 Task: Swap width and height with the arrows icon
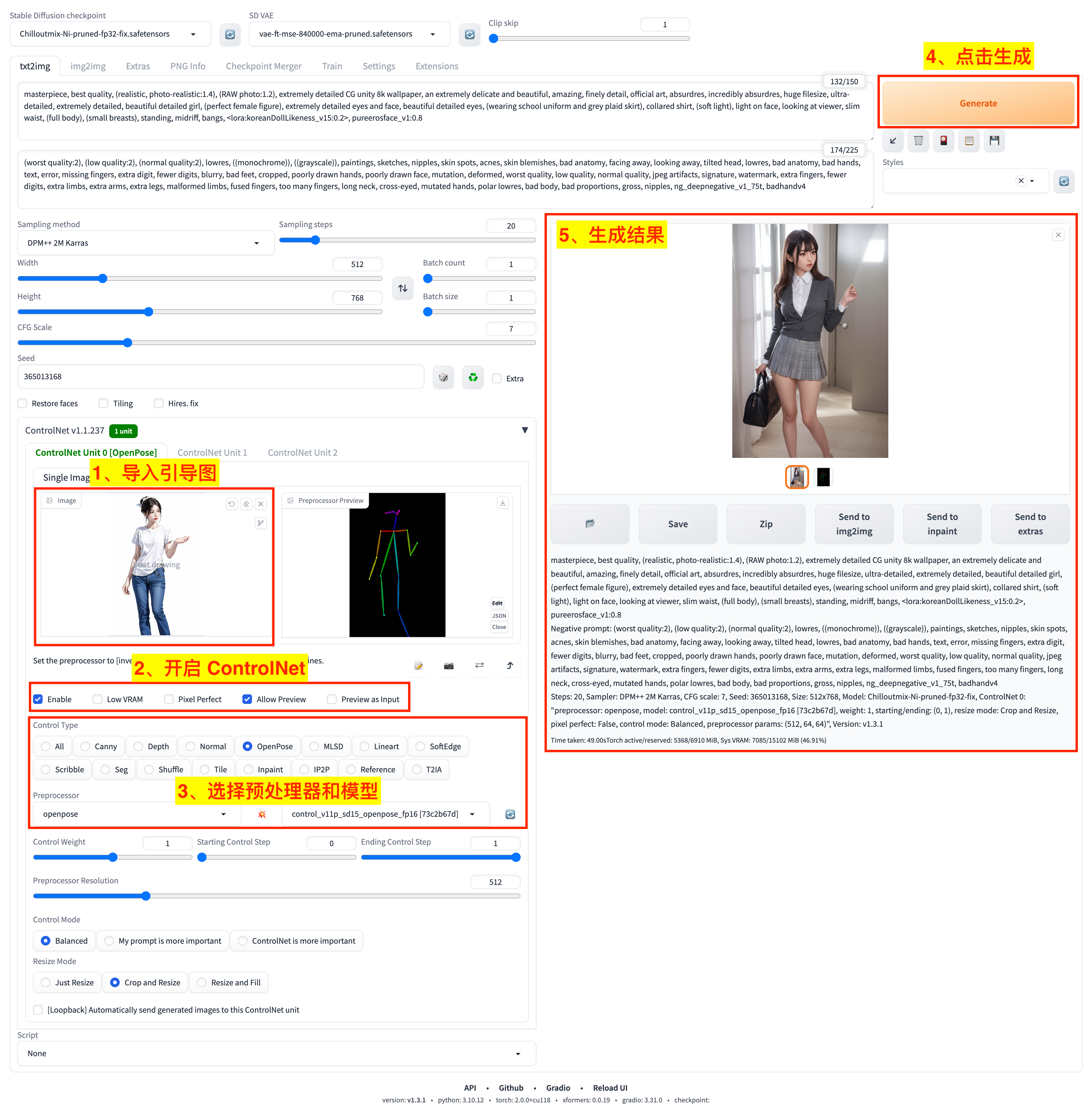tap(403, 288)
